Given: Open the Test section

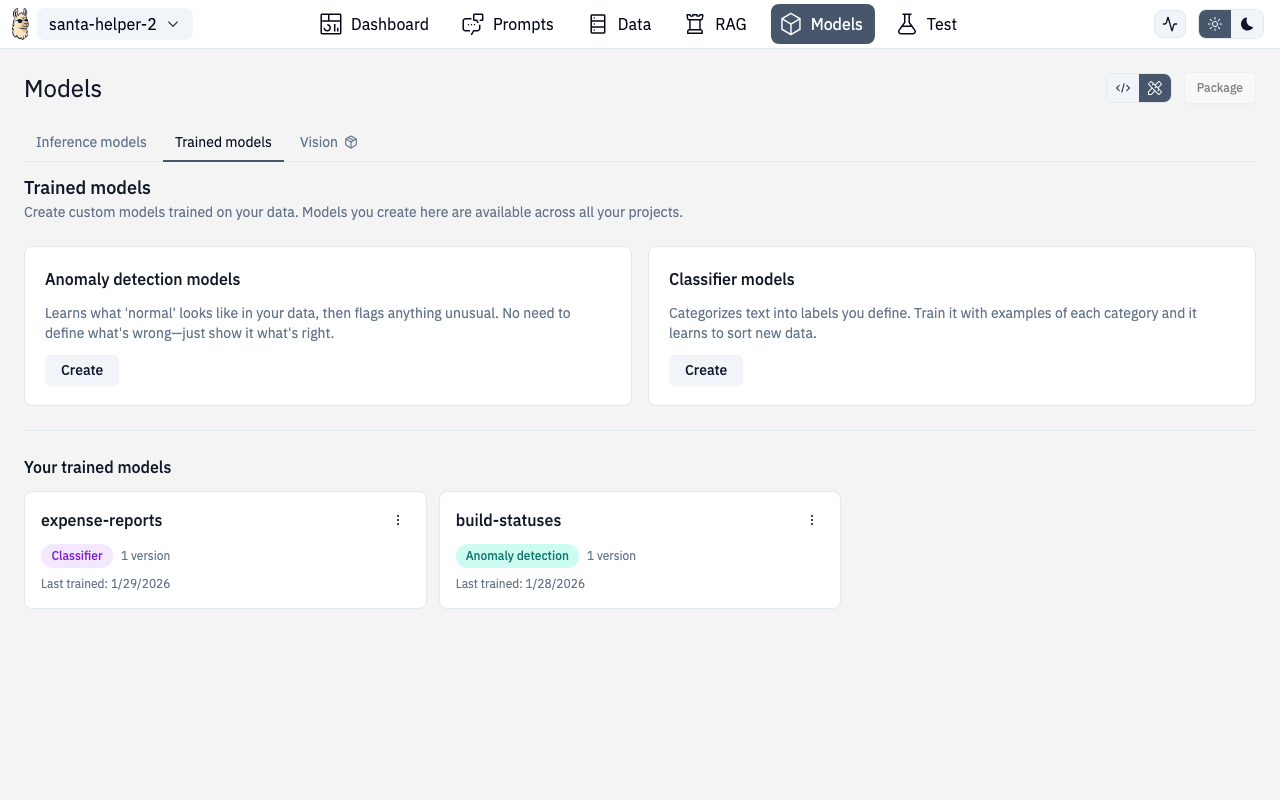Looking at the screenshot, I should (x=926, y=24).
